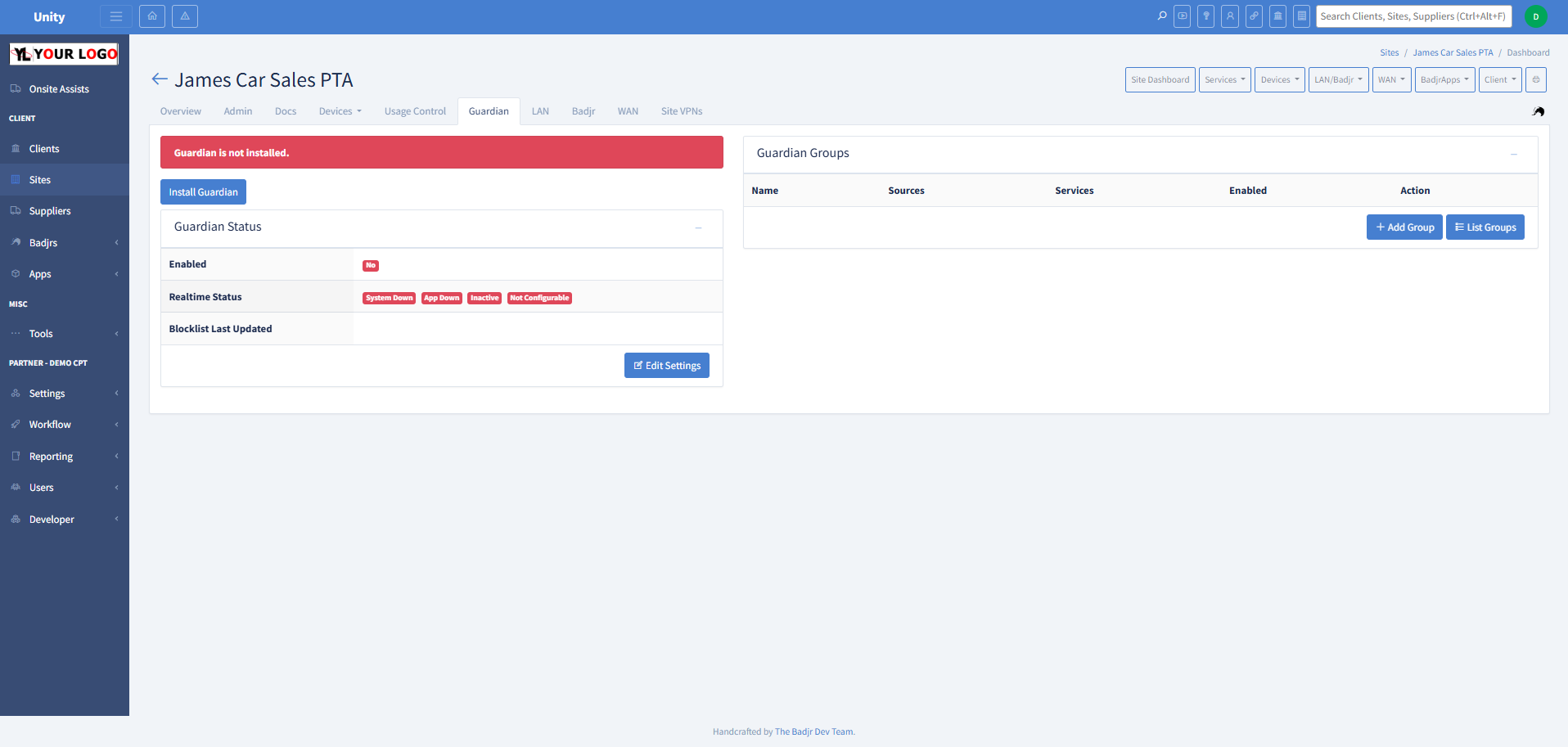Switch to the Badjr tab
This screenshot has height=747, width=1568.
coord(583,111)
